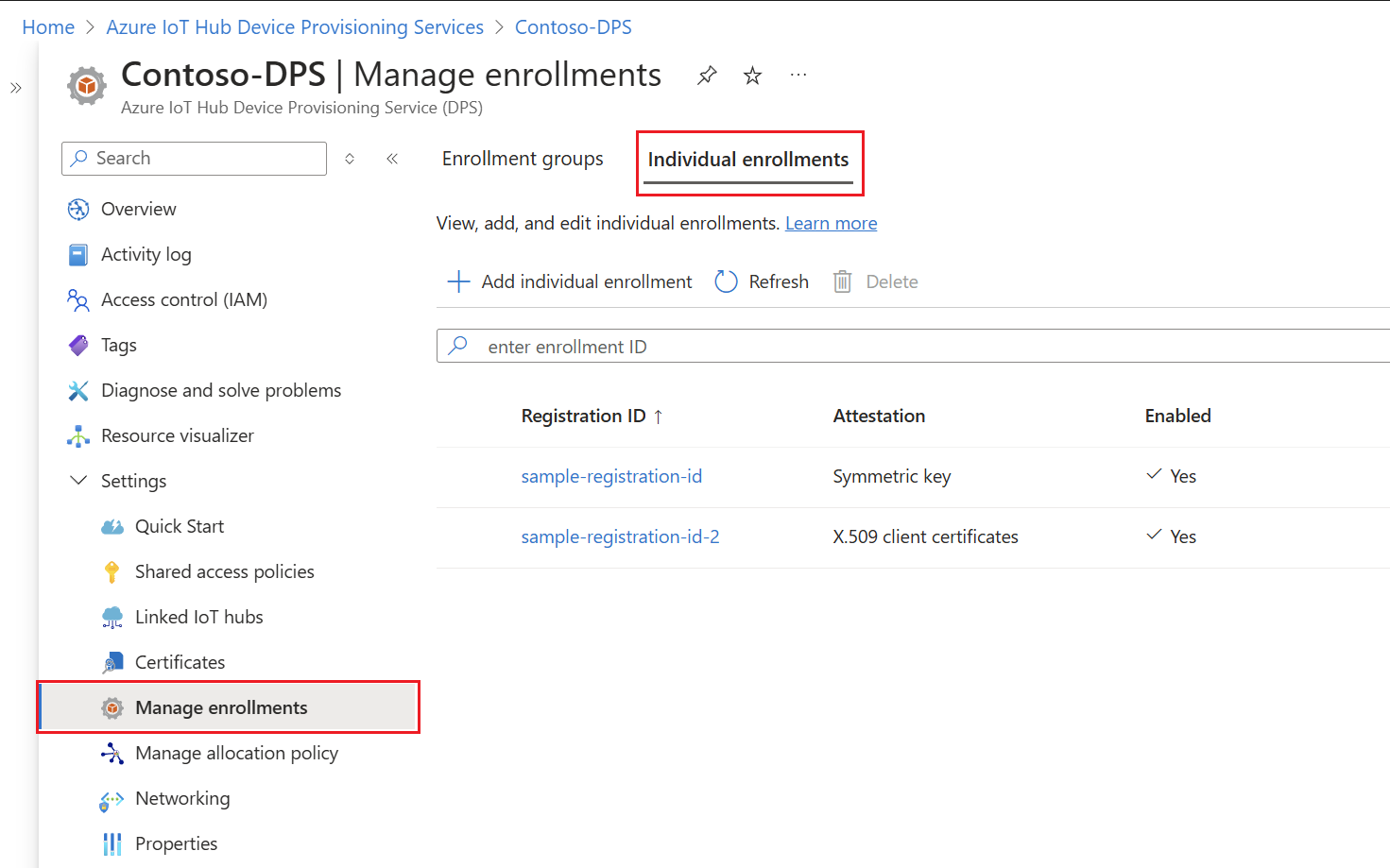Select the Individual enrollments tab
The image size is (1390, 868).
748,160
